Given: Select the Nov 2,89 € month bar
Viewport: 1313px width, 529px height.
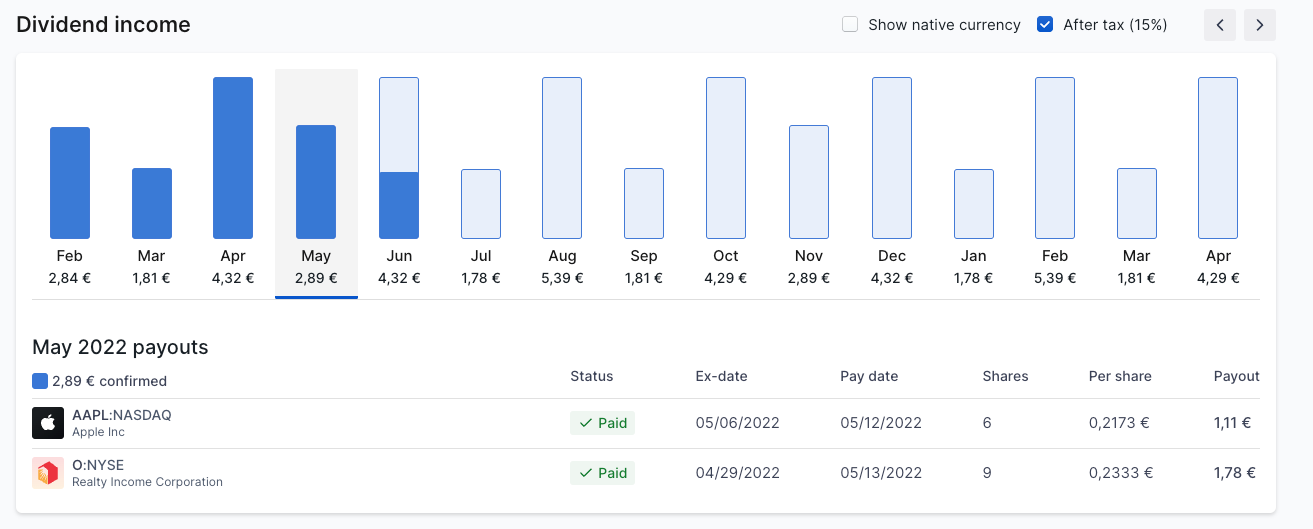Looking at the screenshot, I should point(809,182).
